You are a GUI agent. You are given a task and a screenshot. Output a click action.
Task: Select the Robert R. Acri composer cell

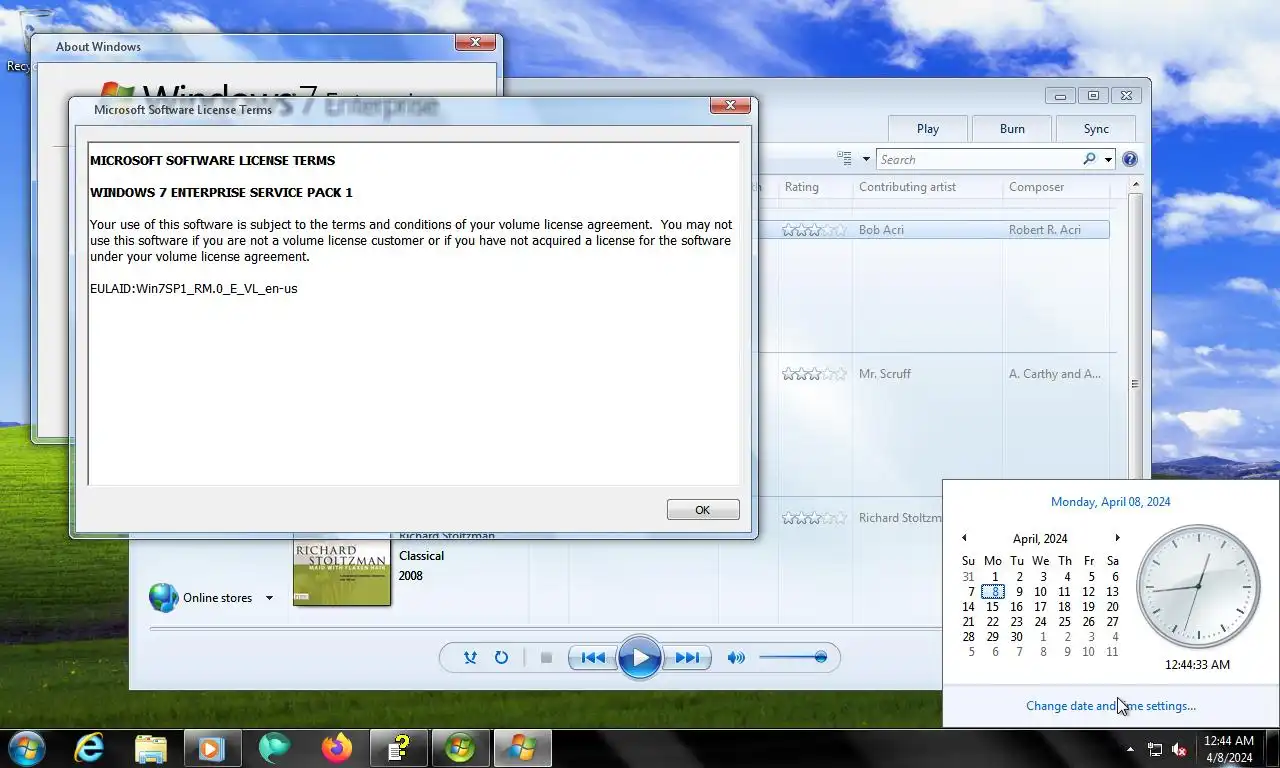point(1044,230)
